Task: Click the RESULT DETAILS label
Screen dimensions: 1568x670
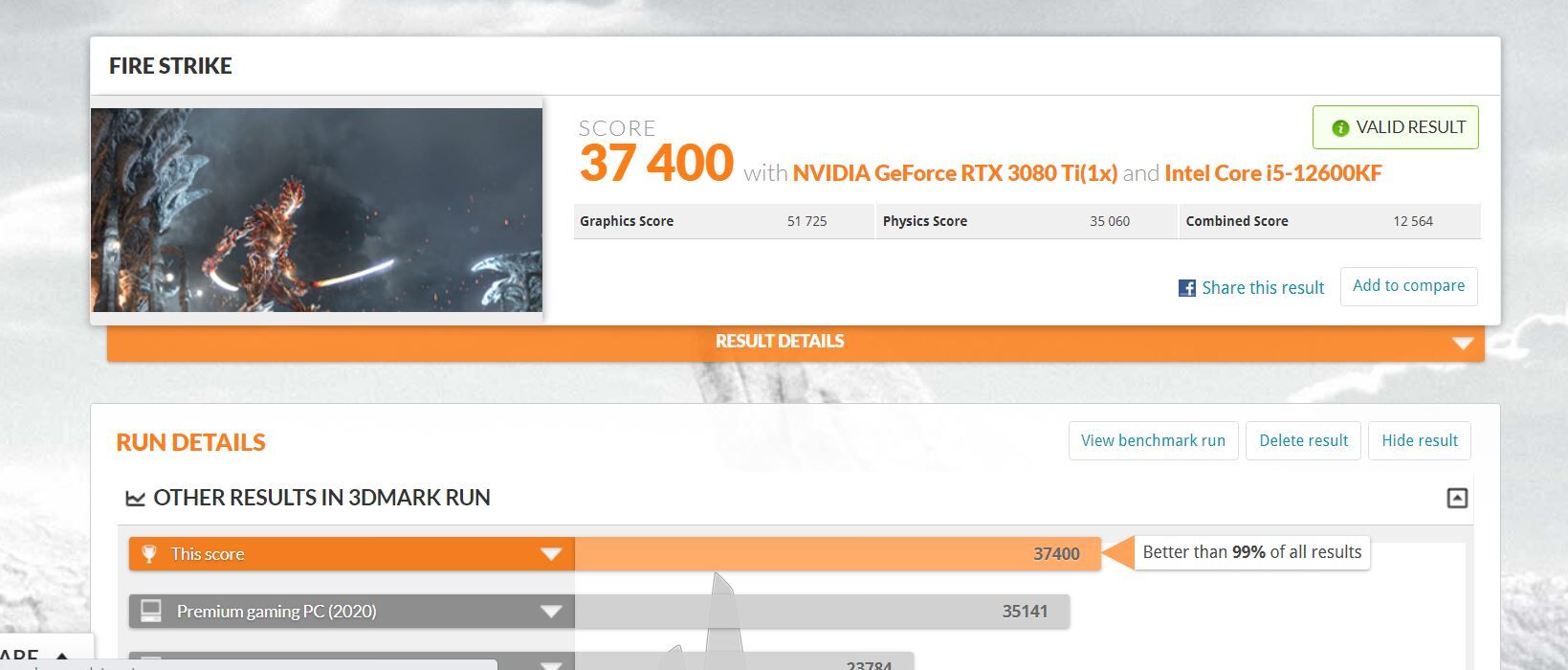Action: tap(780, 341)
